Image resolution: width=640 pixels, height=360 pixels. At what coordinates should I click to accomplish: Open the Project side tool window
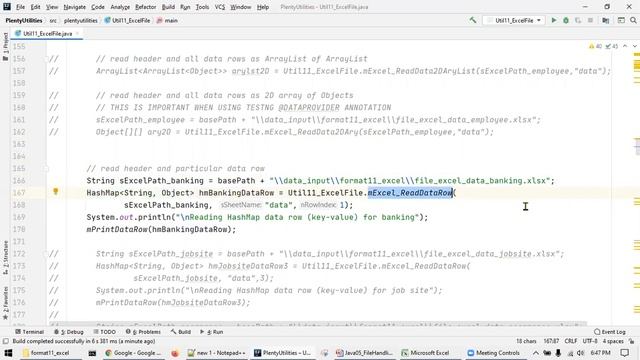point(5,46)
